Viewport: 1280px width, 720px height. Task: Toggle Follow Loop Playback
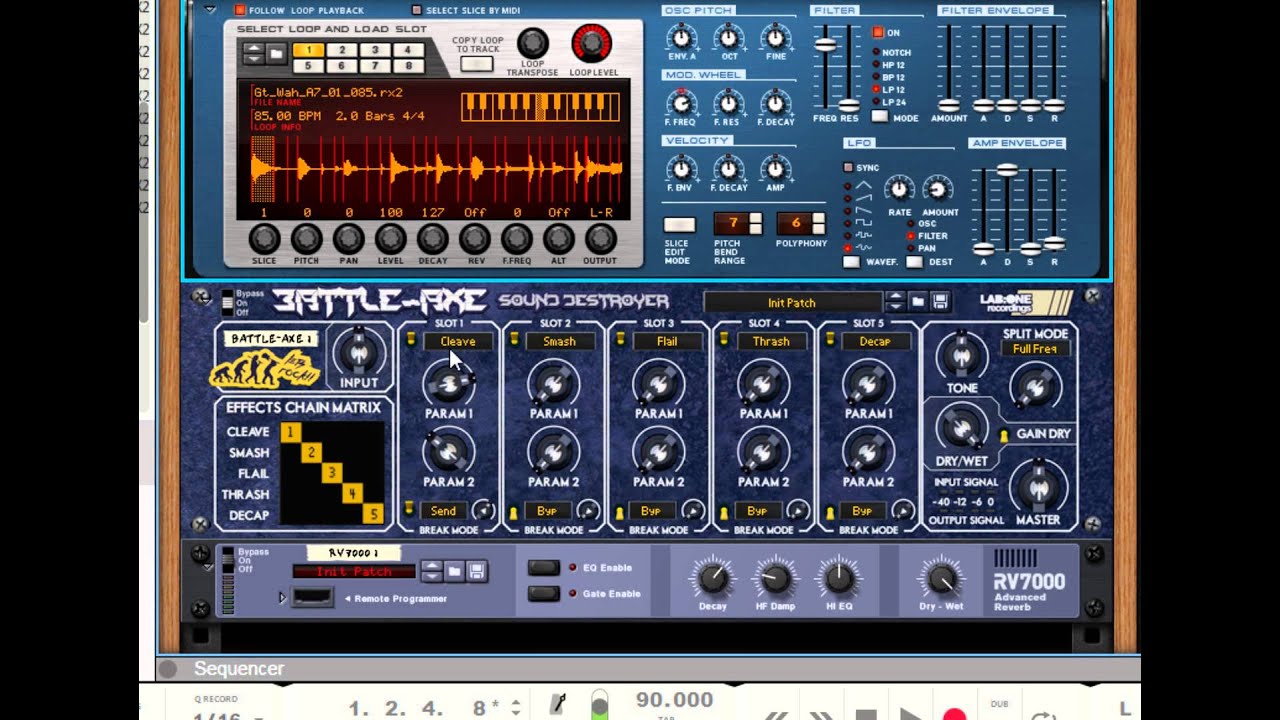pyautogui.click(x=240, y=10)
